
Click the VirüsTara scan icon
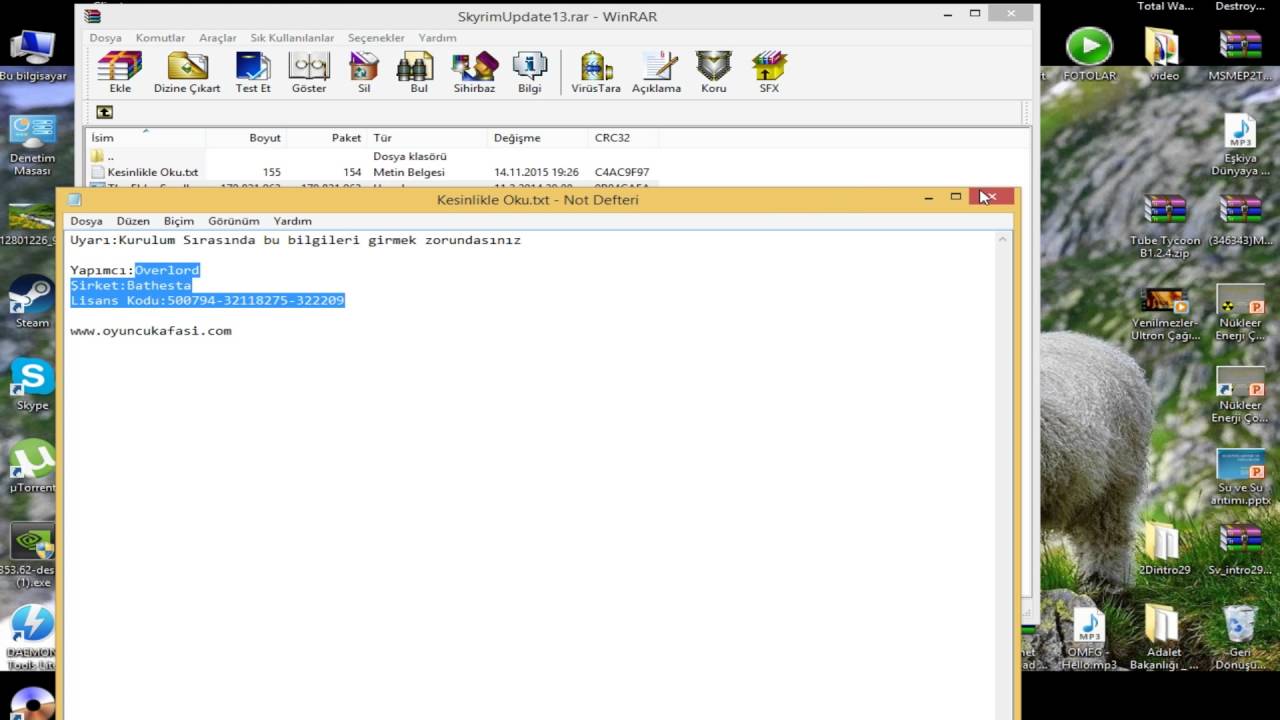click(596, 72)
